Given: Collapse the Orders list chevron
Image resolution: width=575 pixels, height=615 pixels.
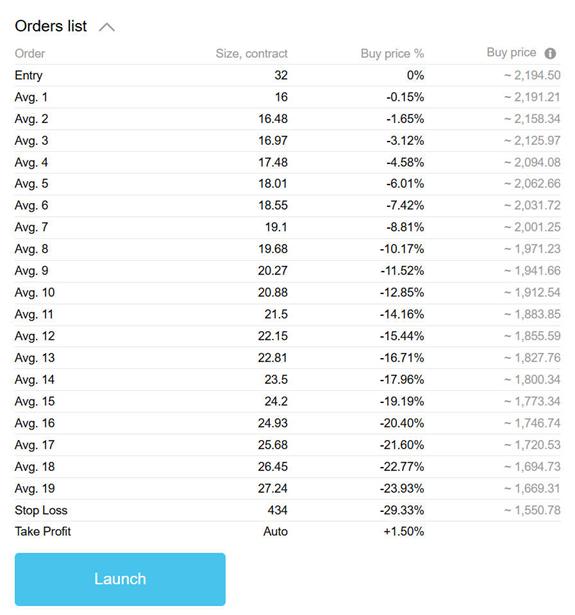Looking at the screenshot, I should coord(107,27).
